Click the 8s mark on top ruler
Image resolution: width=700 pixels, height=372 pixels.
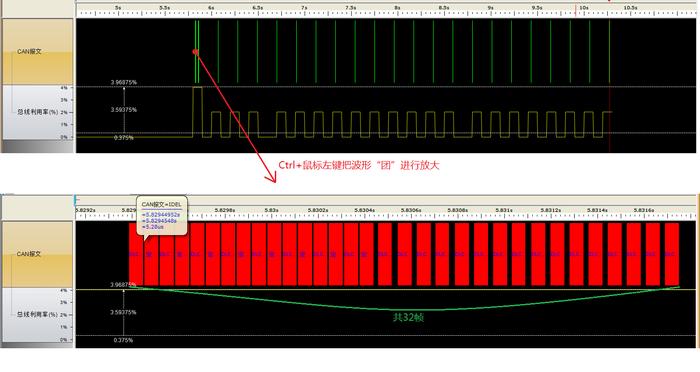pyautogui.click(x=397, y=8)
